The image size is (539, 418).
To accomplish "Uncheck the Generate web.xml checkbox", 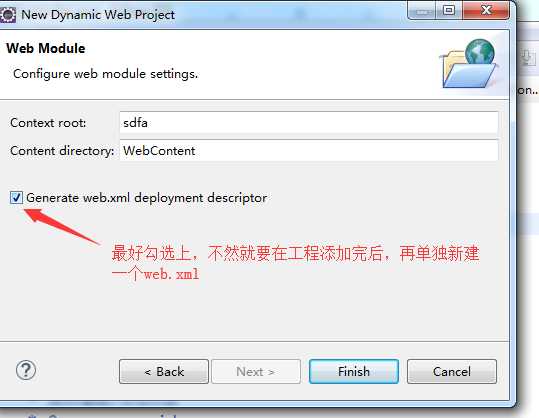I will (x=16, y=198).
